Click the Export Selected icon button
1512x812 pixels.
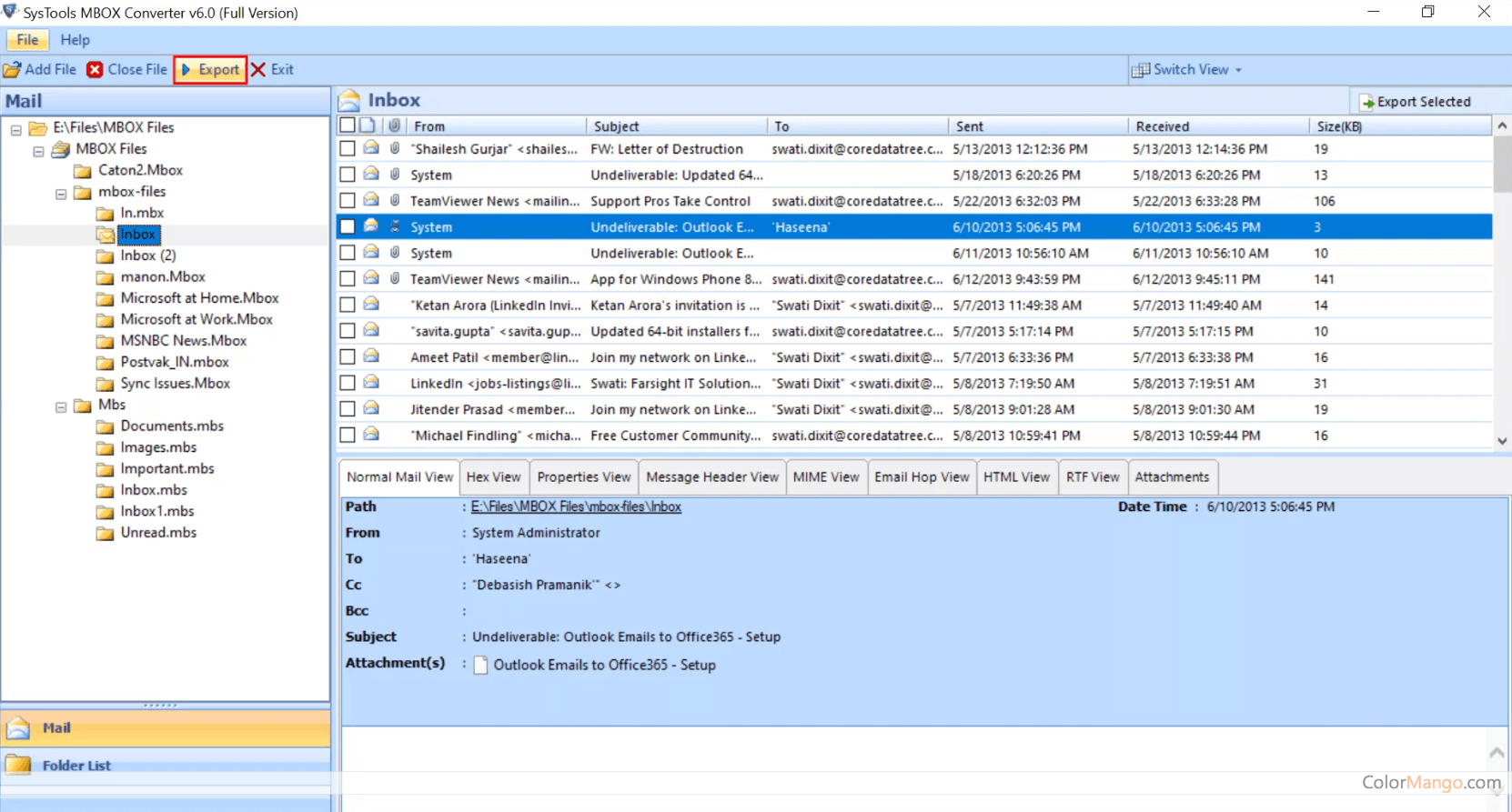1366,102
